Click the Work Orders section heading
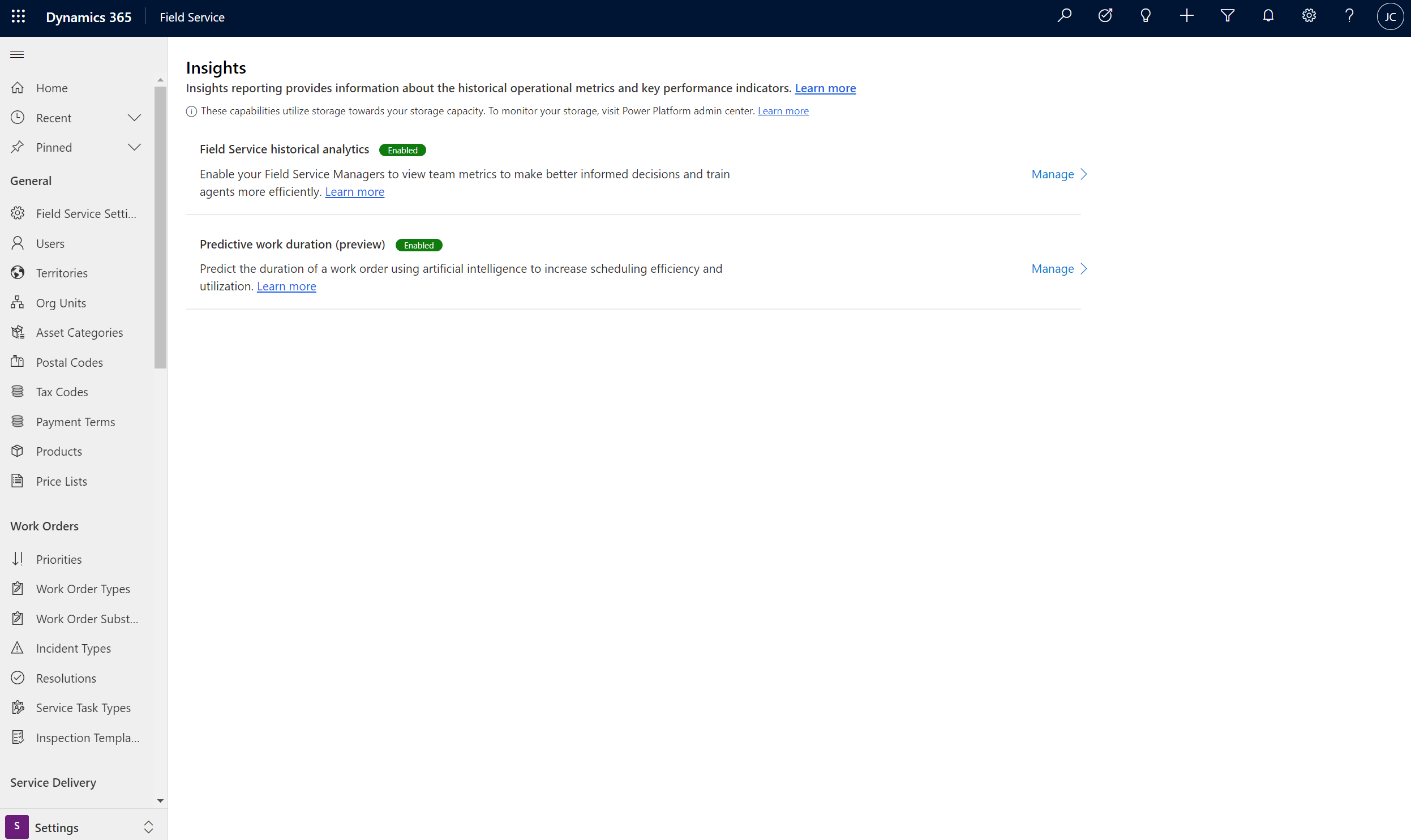Screen dimensions: 1411x840 tap(44, 526)
